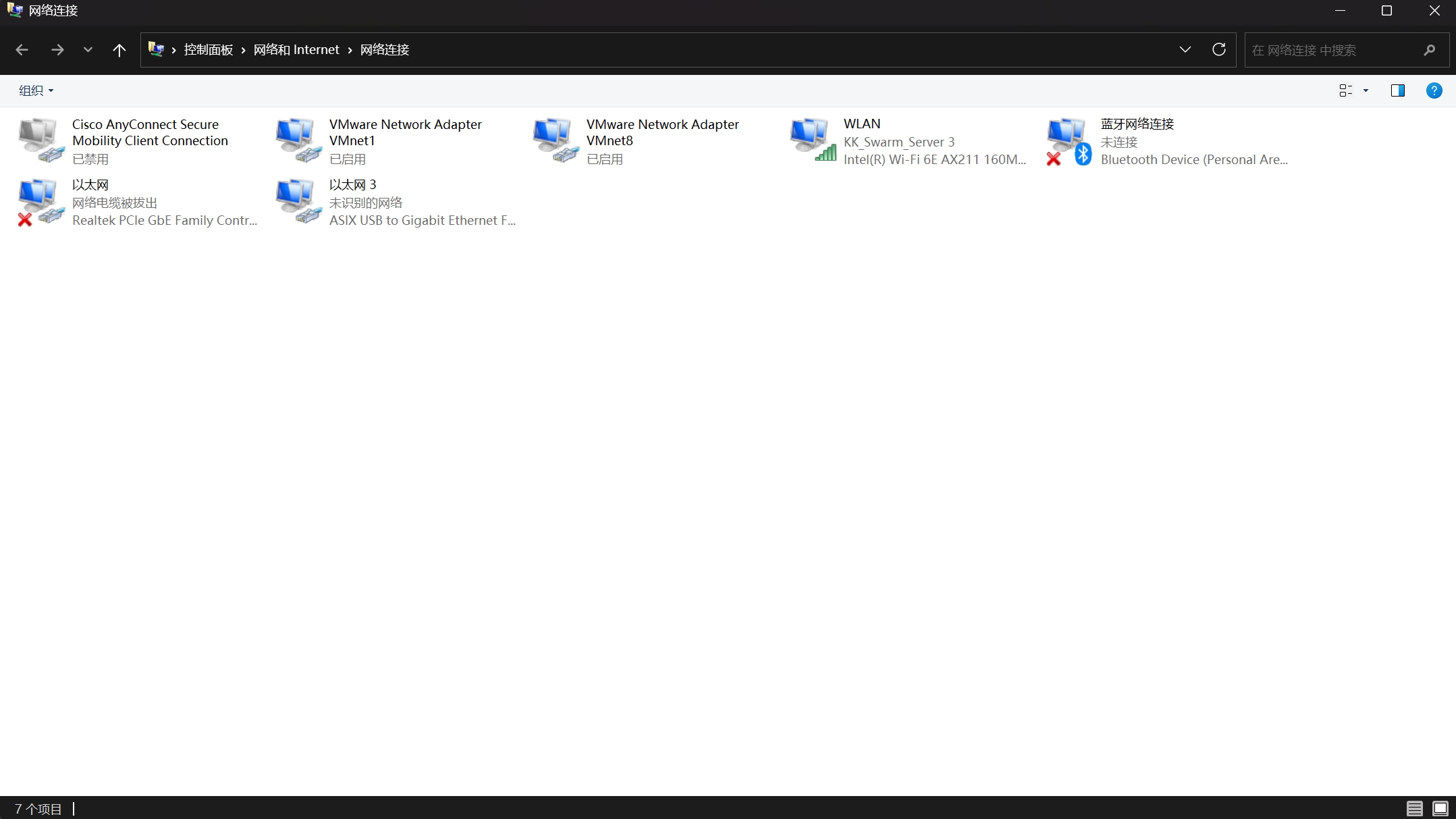Click the 已启用 status under VMnet8

pyautogui.click(x=605, y=159)
